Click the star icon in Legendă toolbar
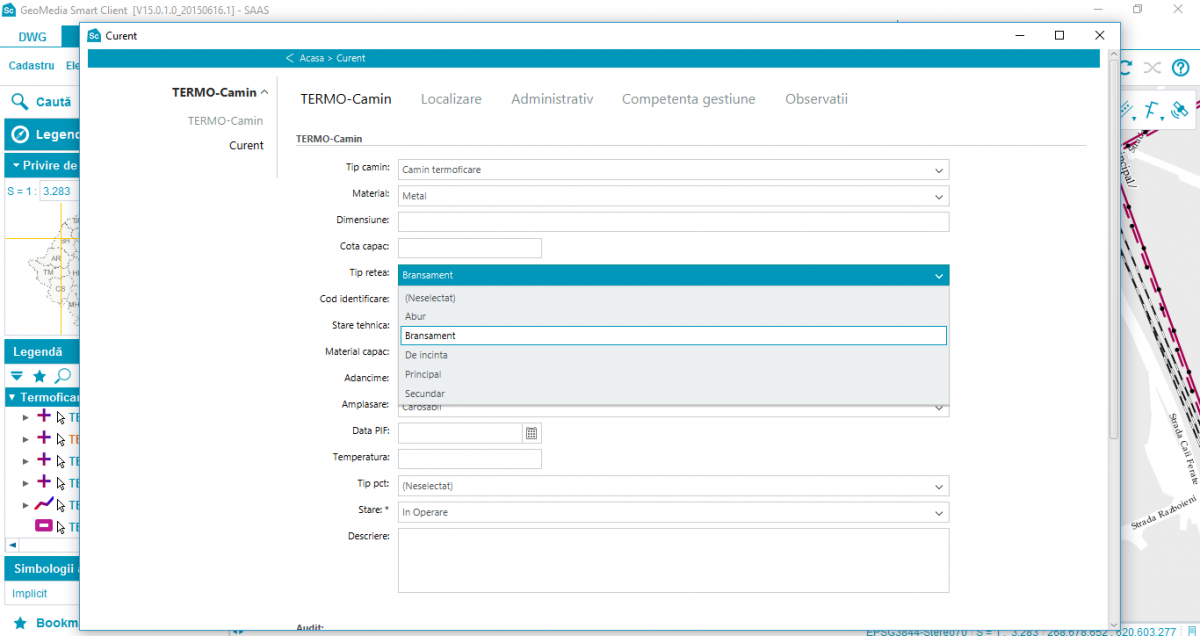This screenshot has height=636, width=1200. tap(39, 376)
